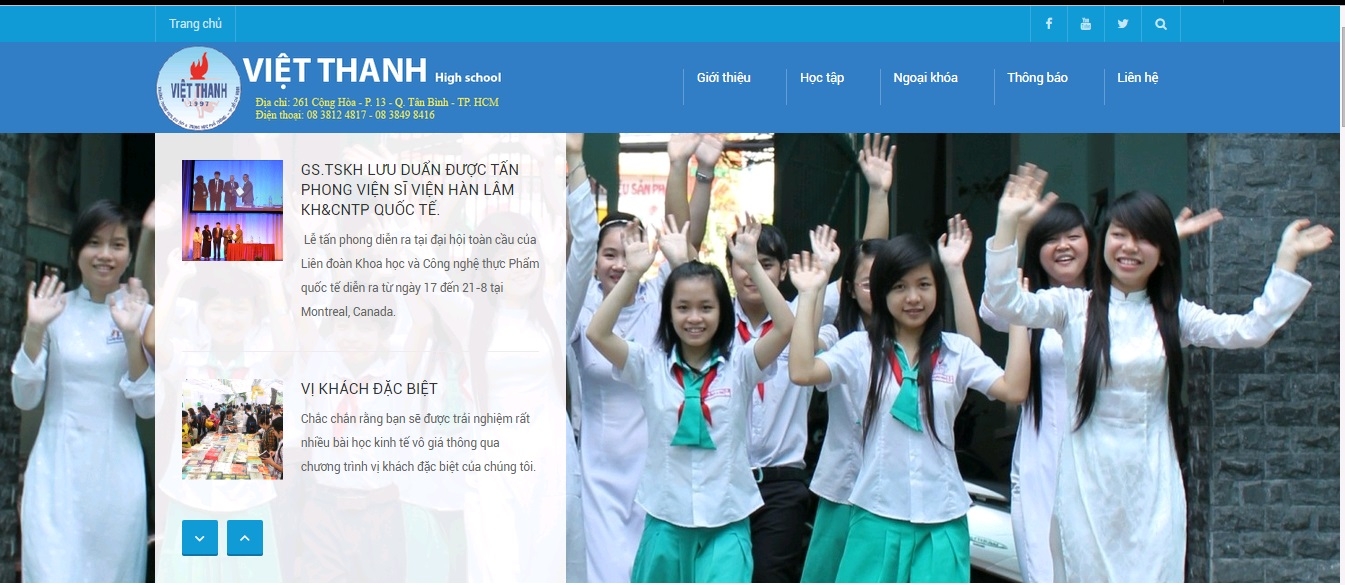Open the Học tập menu

[x=822, y=78]
